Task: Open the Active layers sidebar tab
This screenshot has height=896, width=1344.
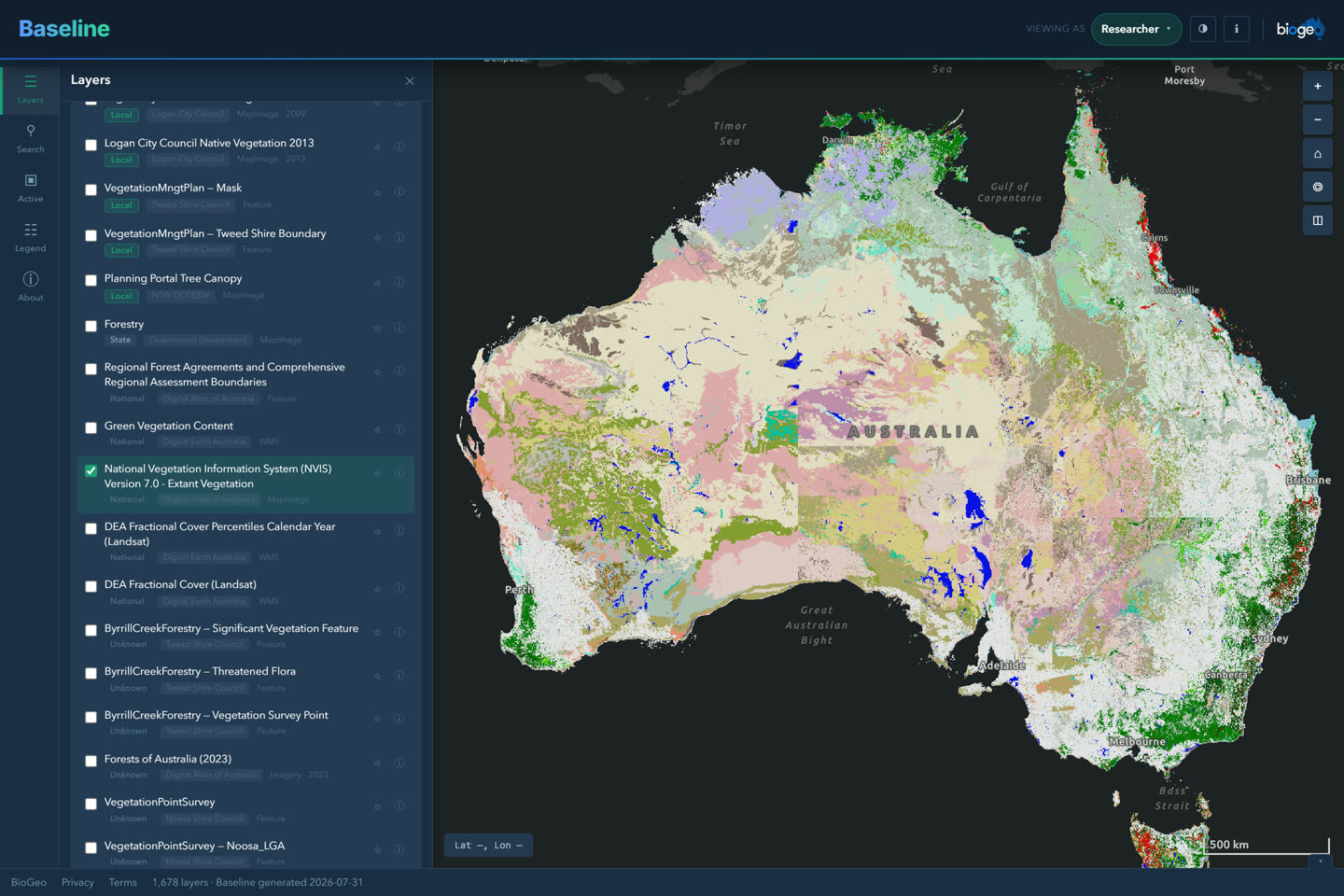Action: pyautogui.click(x=30, y=188)
